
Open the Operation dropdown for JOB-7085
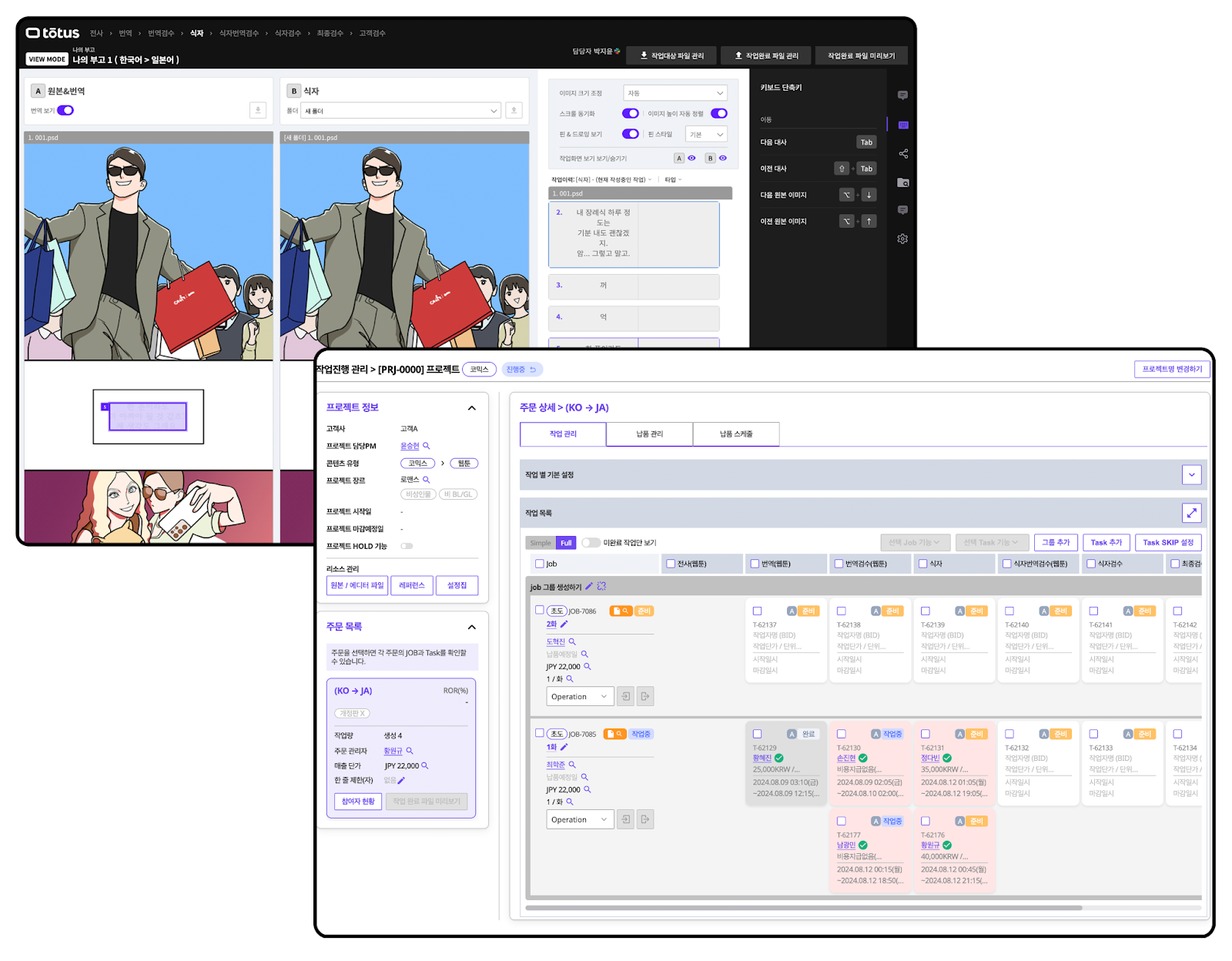(580, 819)
